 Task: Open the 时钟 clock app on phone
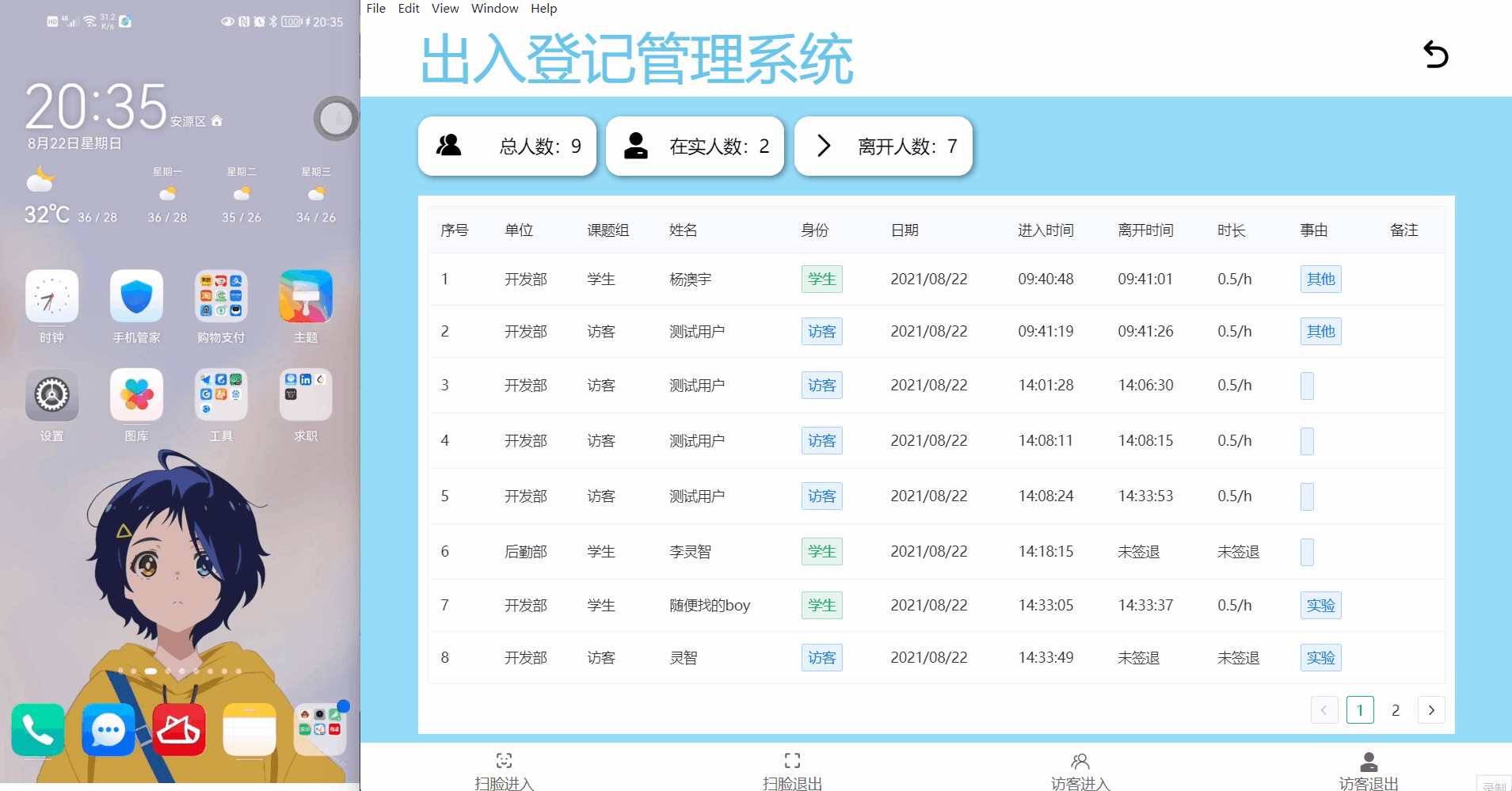point(51,297)
